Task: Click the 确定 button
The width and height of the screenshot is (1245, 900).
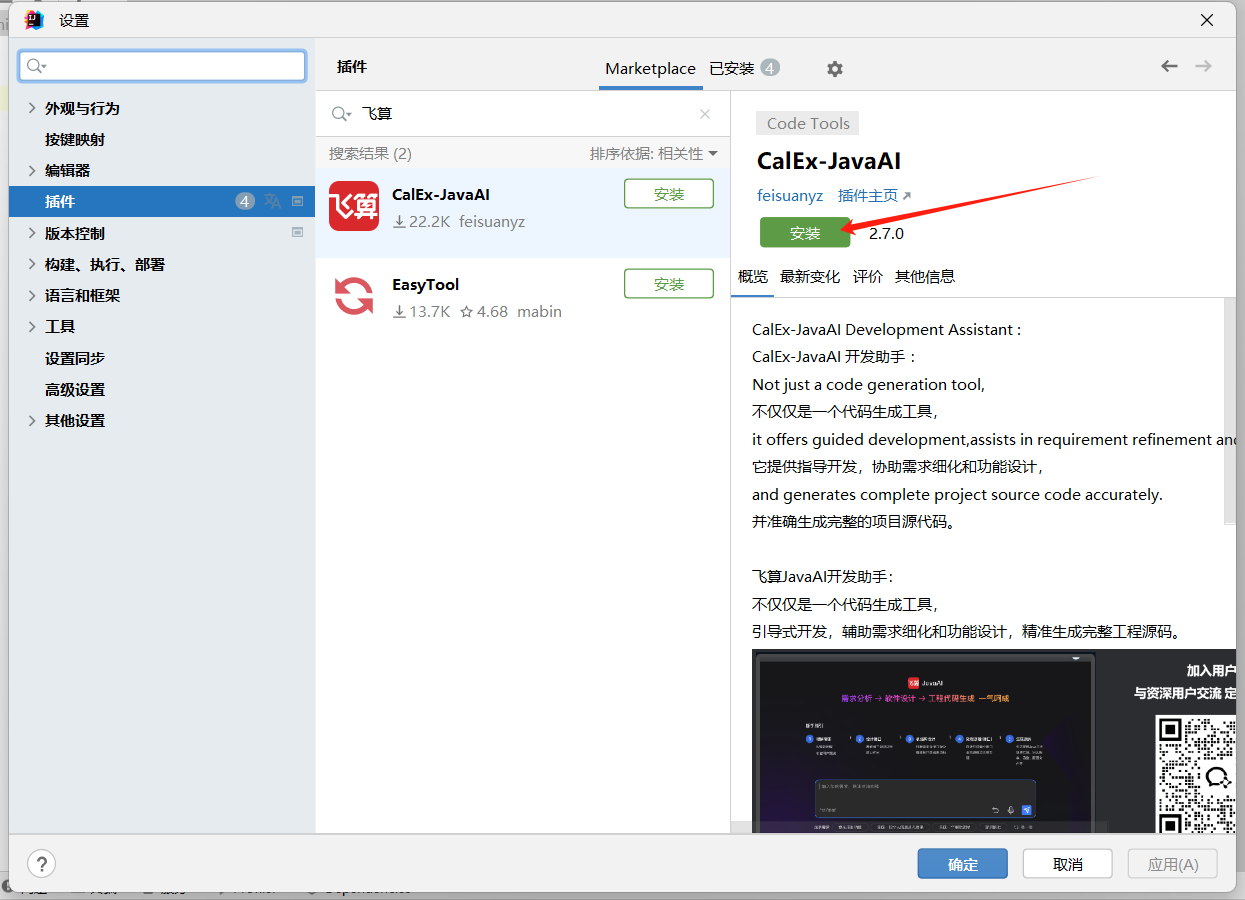Action: [x=963, y=864]
